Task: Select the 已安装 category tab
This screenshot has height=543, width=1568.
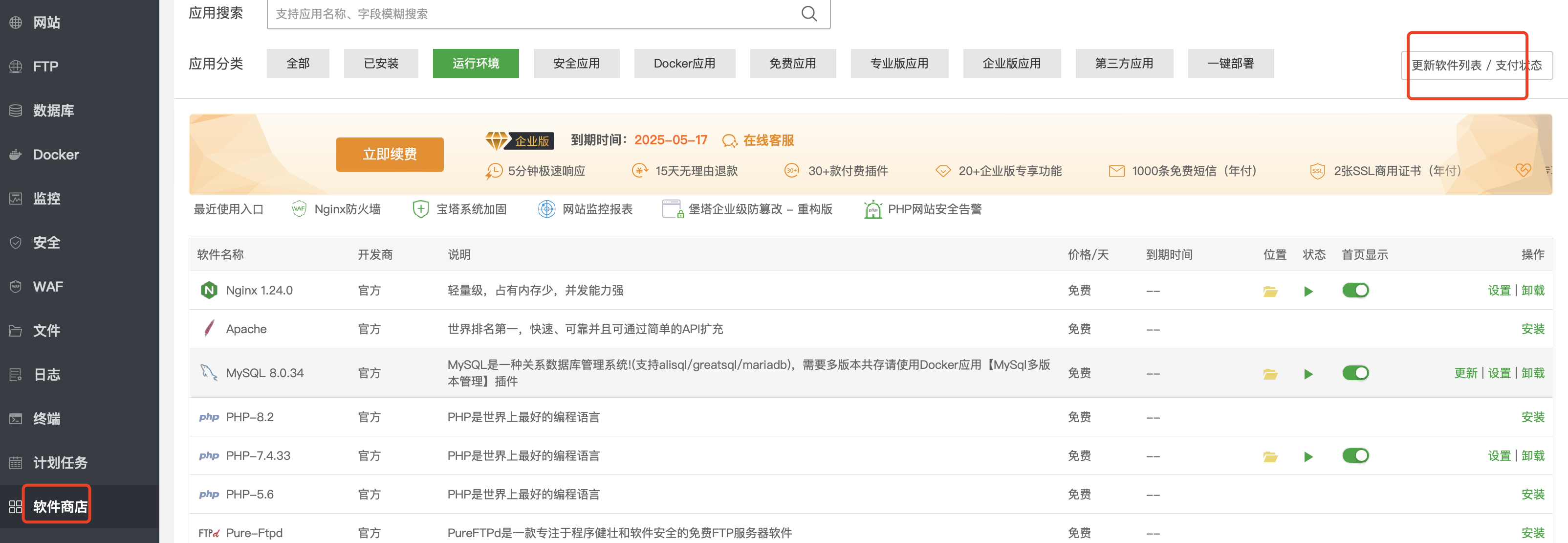Action: coord(381,64)
